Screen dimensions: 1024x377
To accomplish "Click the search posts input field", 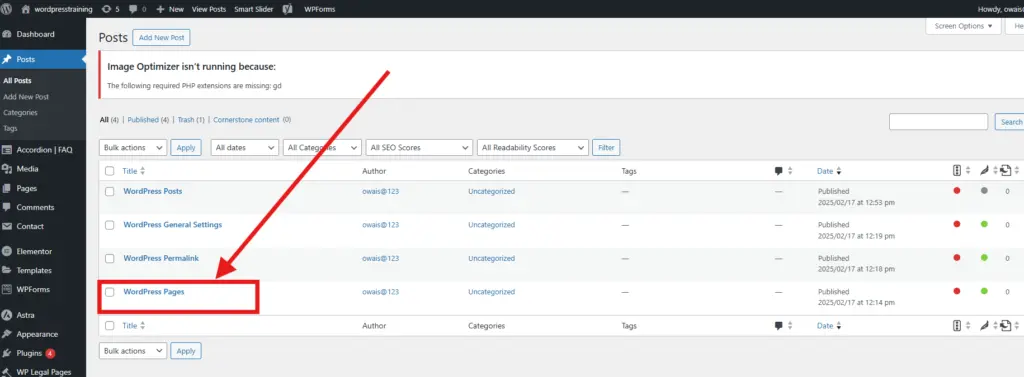I will pyautogui.click(x=938, y=122).
